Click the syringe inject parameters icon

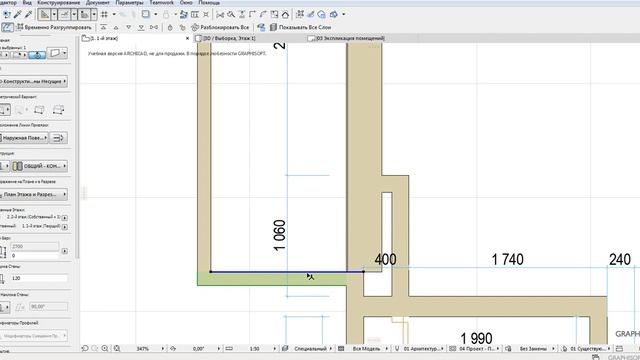click(29, 15)
